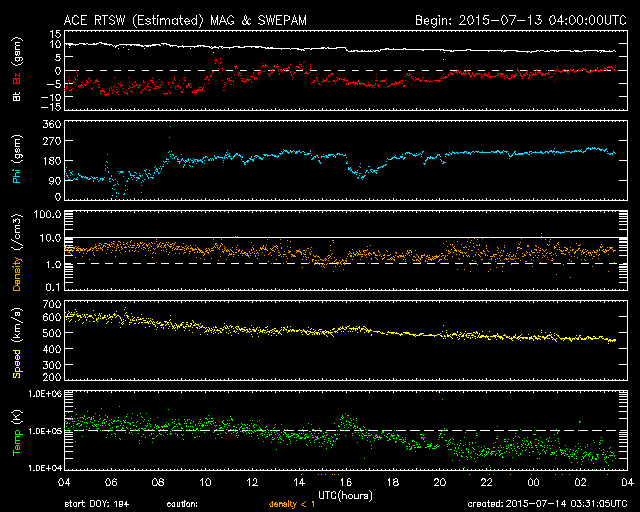Click the "600" tick on the Speed axis
The width and height of the screenshot is (640, 512).
click(x=52, y=317)
